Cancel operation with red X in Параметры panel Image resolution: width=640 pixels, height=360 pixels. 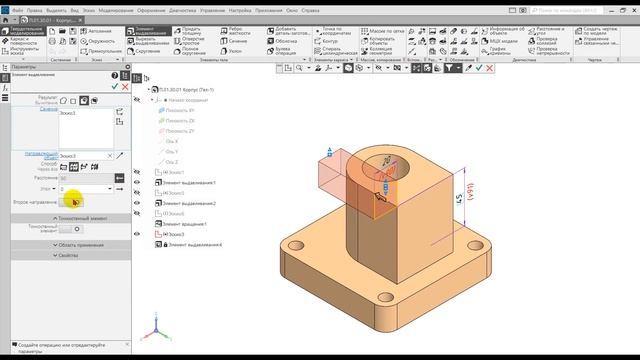coord(125,87)
